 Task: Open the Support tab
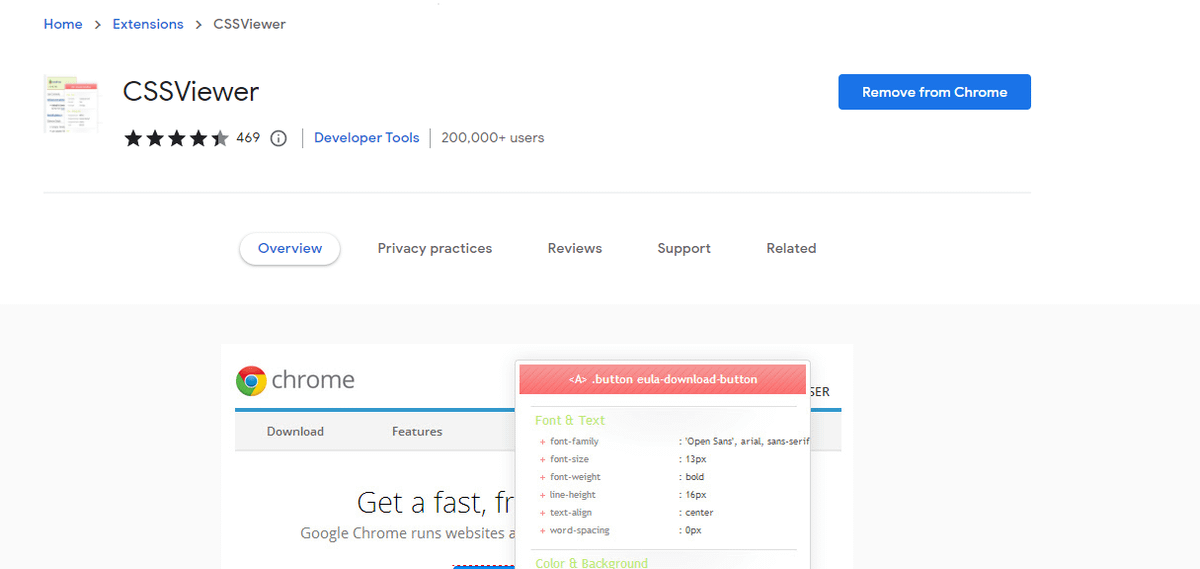pos(684,249)
